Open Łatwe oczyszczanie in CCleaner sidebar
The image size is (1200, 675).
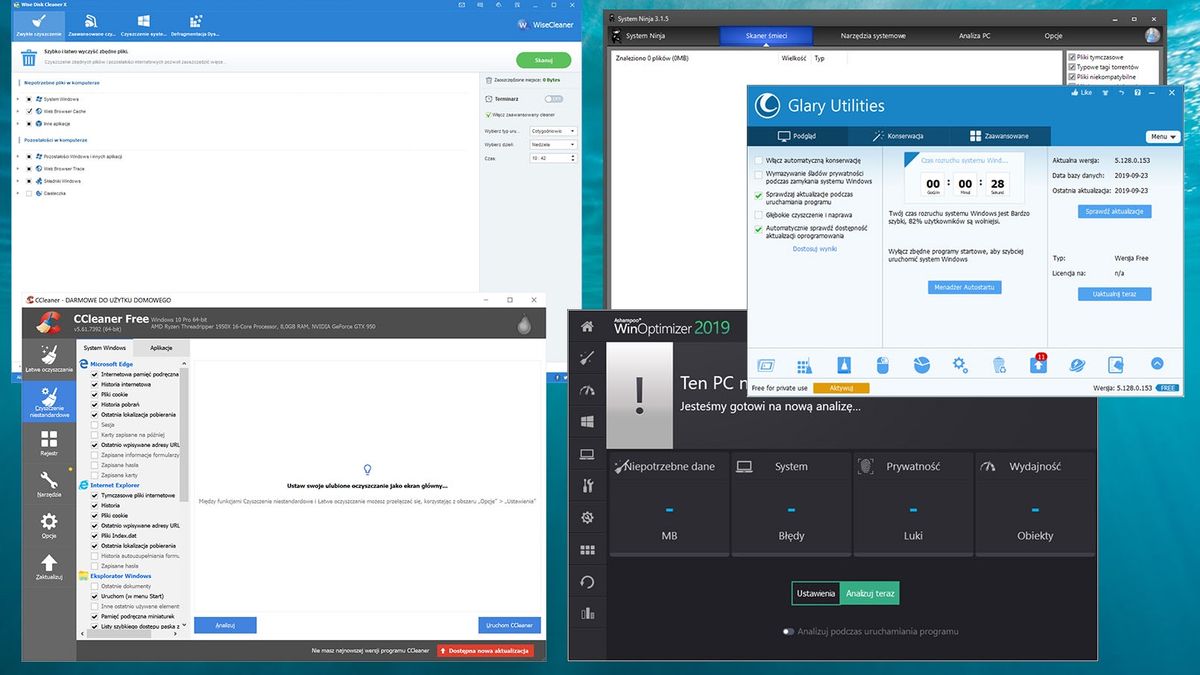click(x=49, y=358)
